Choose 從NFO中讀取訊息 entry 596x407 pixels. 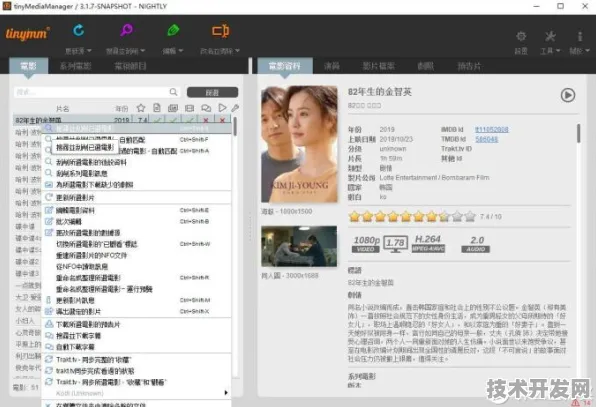coord(137,266)
